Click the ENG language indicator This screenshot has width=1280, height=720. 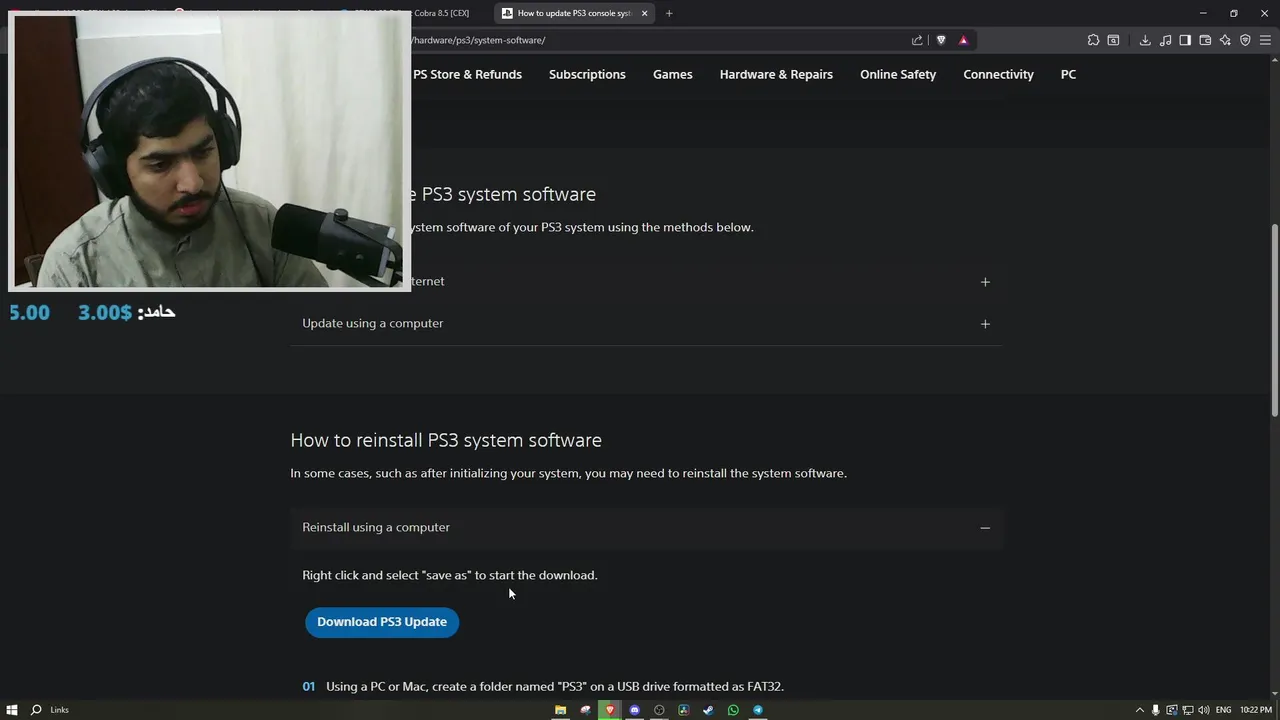click(x=1223, y=710)
